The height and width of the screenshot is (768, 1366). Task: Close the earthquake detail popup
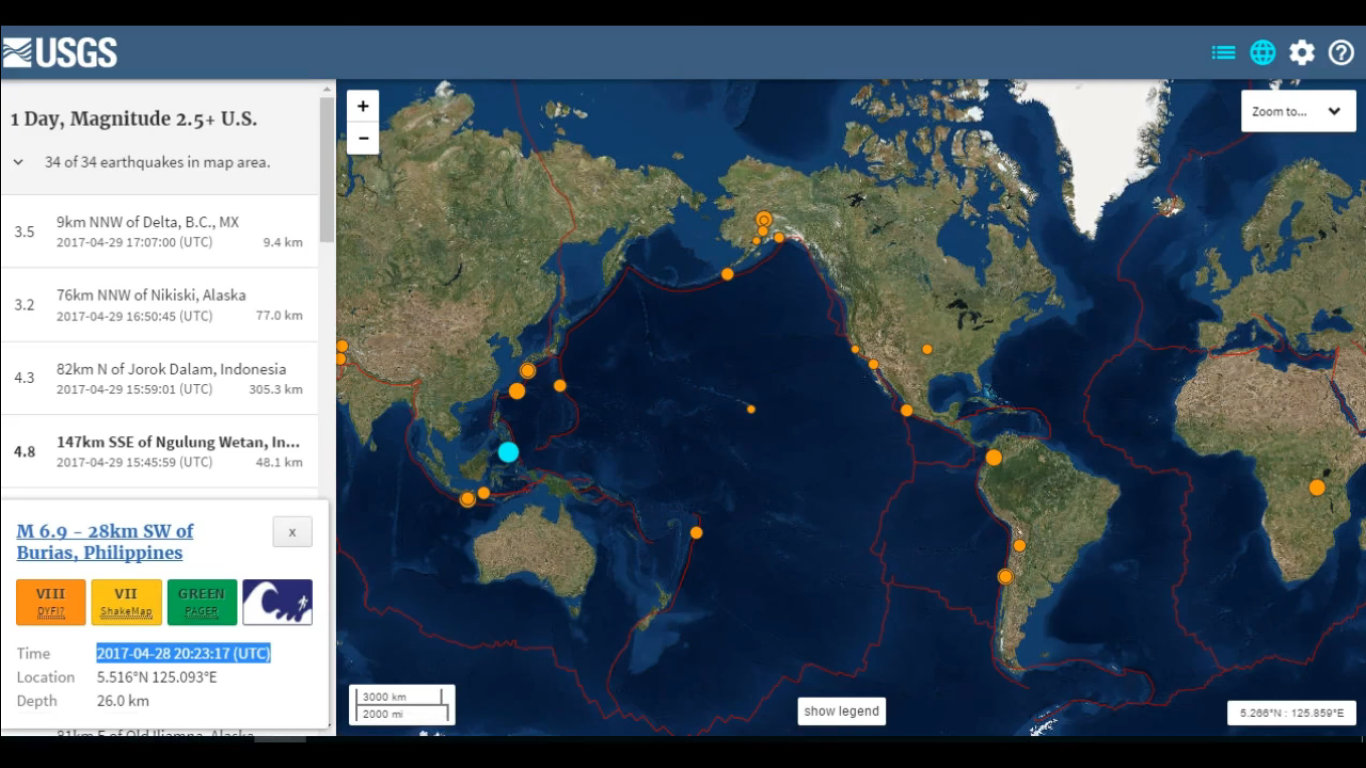coord(291,532)
